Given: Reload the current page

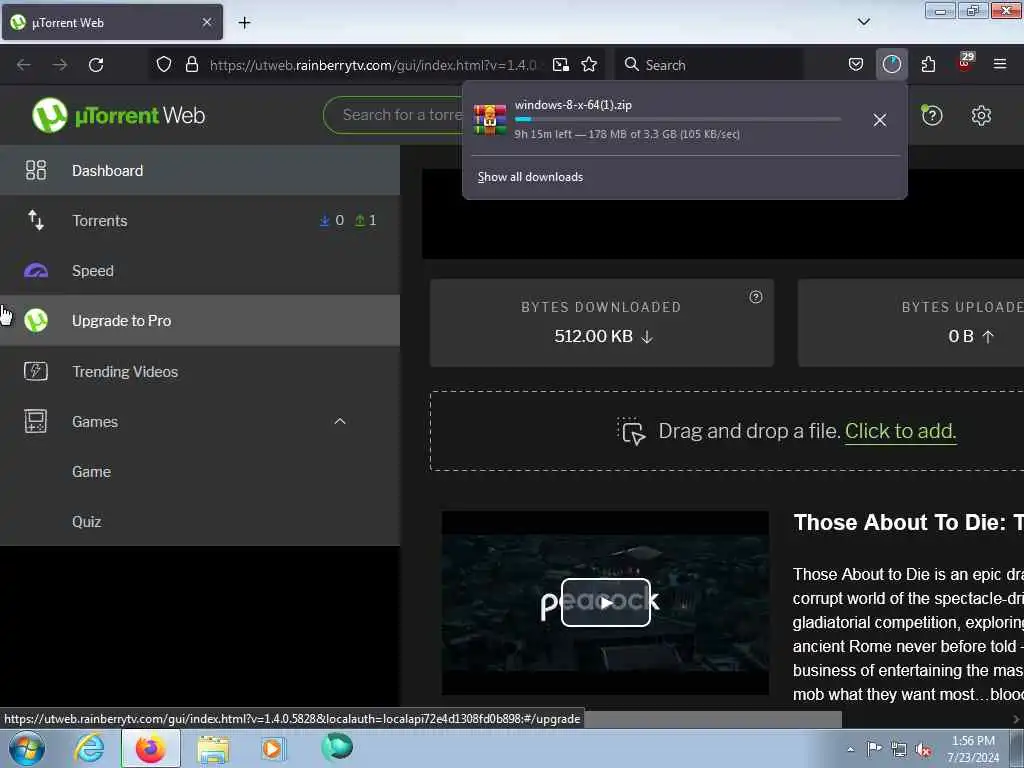Looking at the screenshot, I should click(x=96, y=64).
